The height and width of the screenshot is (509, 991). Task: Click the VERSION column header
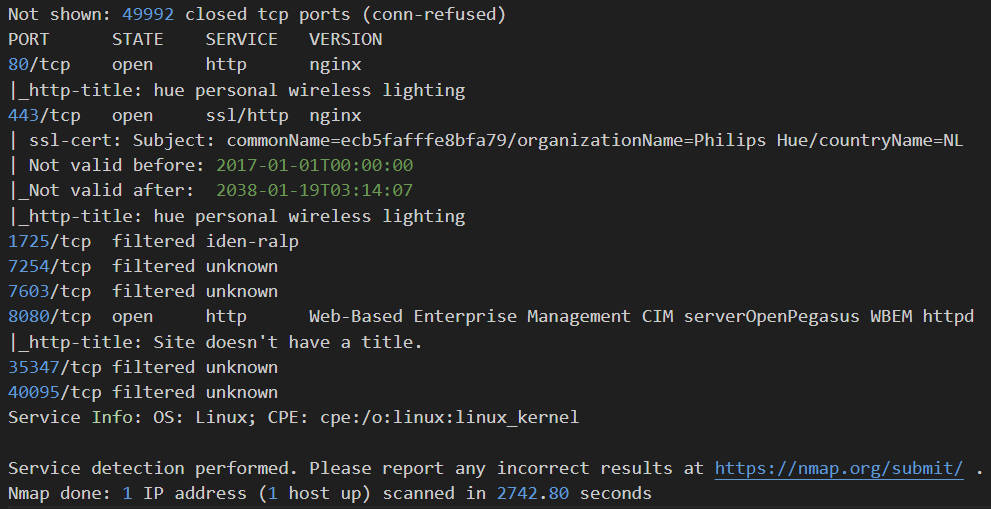(x=346, y=39)
